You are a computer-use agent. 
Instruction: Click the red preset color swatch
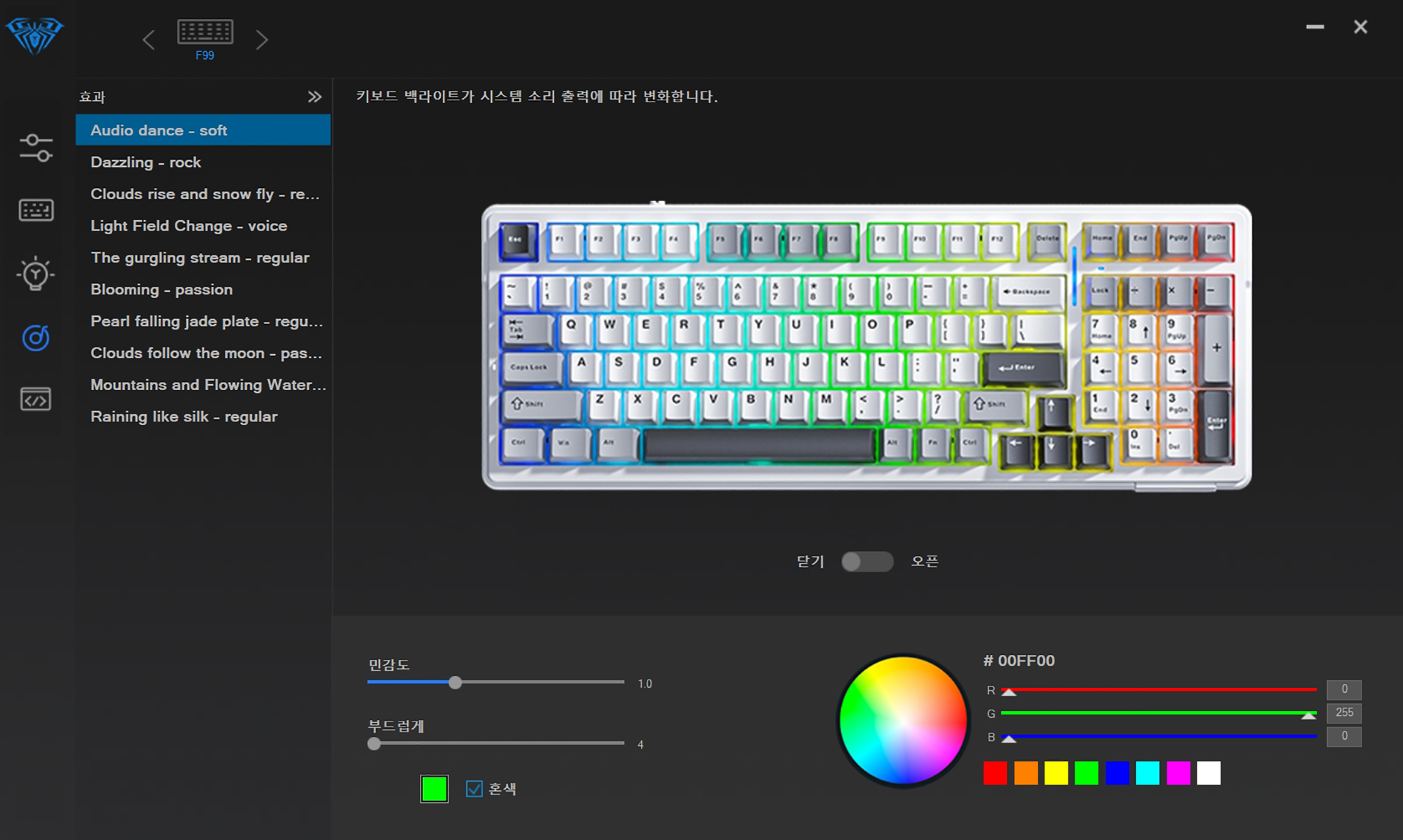(995, 773)
